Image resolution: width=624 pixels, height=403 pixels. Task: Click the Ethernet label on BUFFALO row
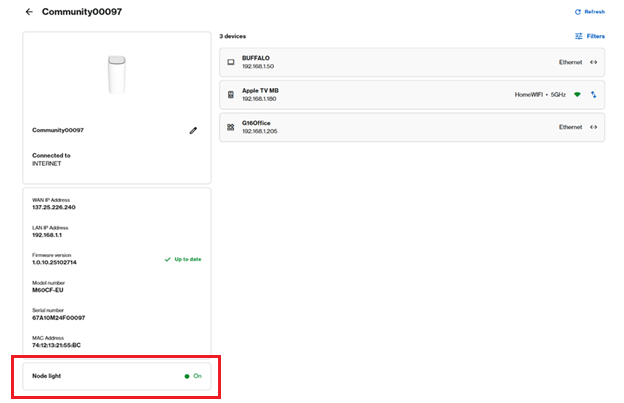(x=570, y=62)
